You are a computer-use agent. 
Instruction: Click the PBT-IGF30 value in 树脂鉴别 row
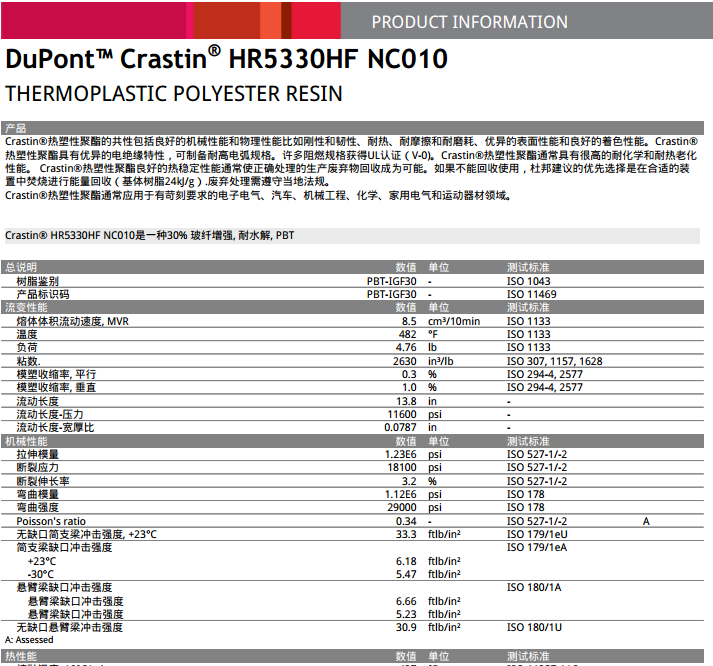click(392, 281)
